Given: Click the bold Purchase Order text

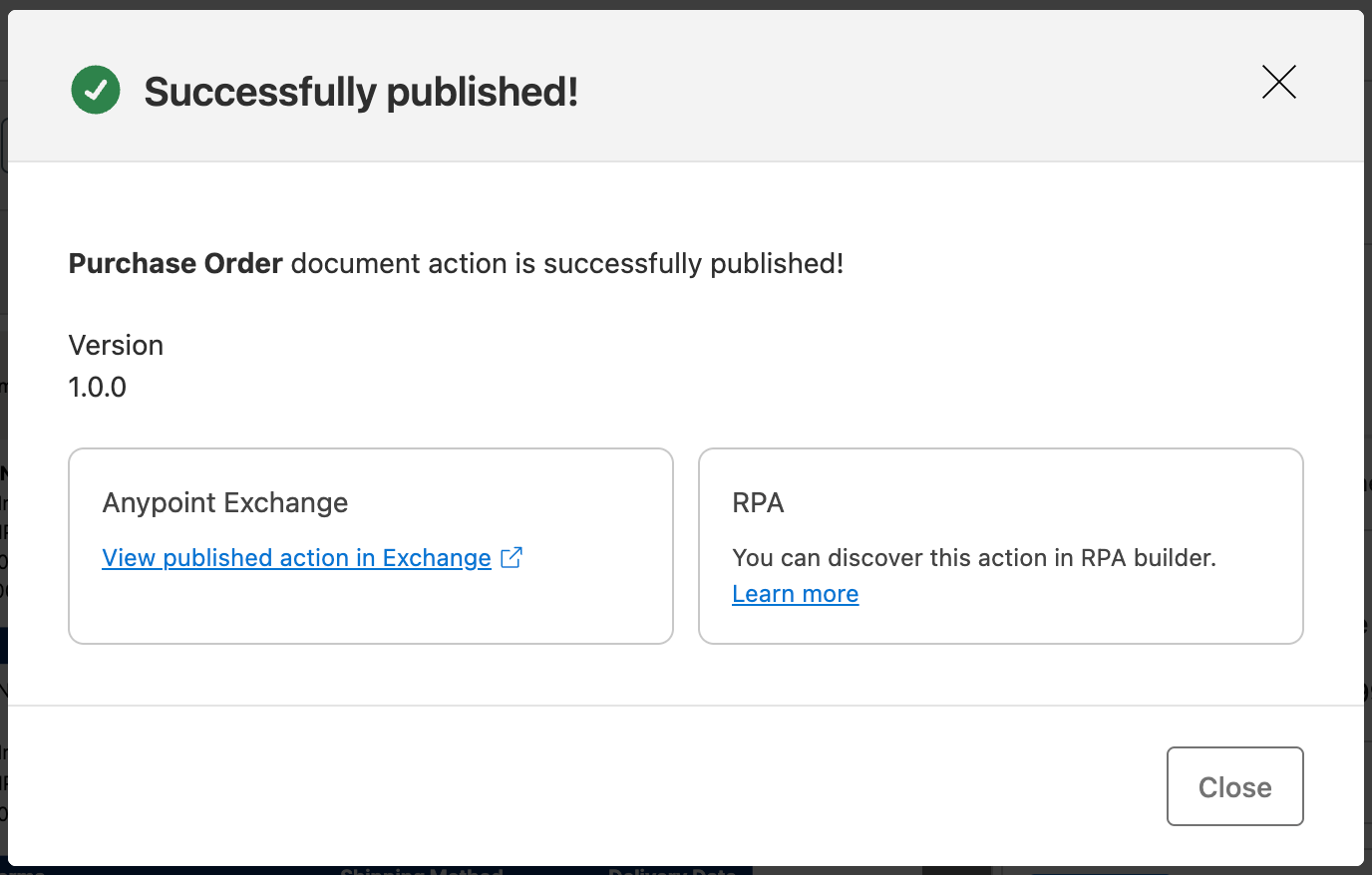Looking at the screenshot, I should point(173,263).
